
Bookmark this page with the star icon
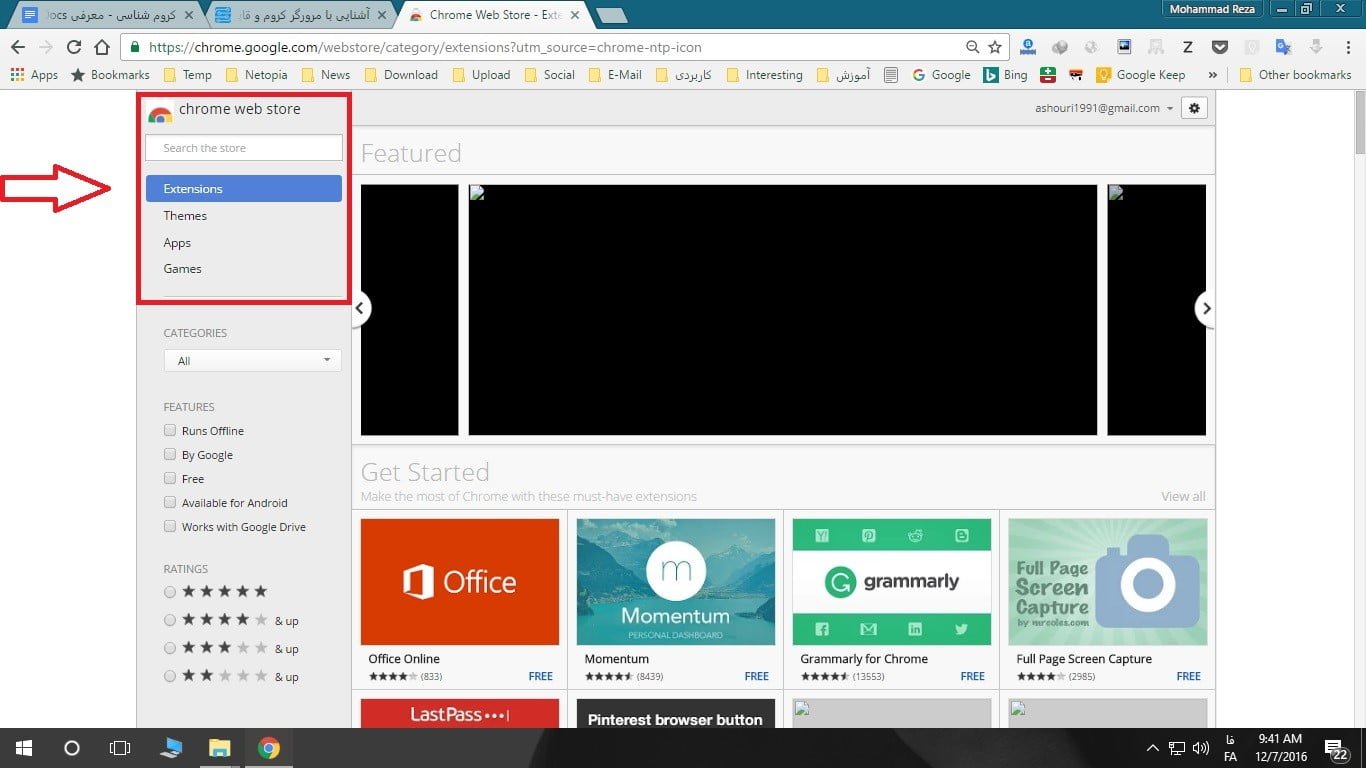994,47
